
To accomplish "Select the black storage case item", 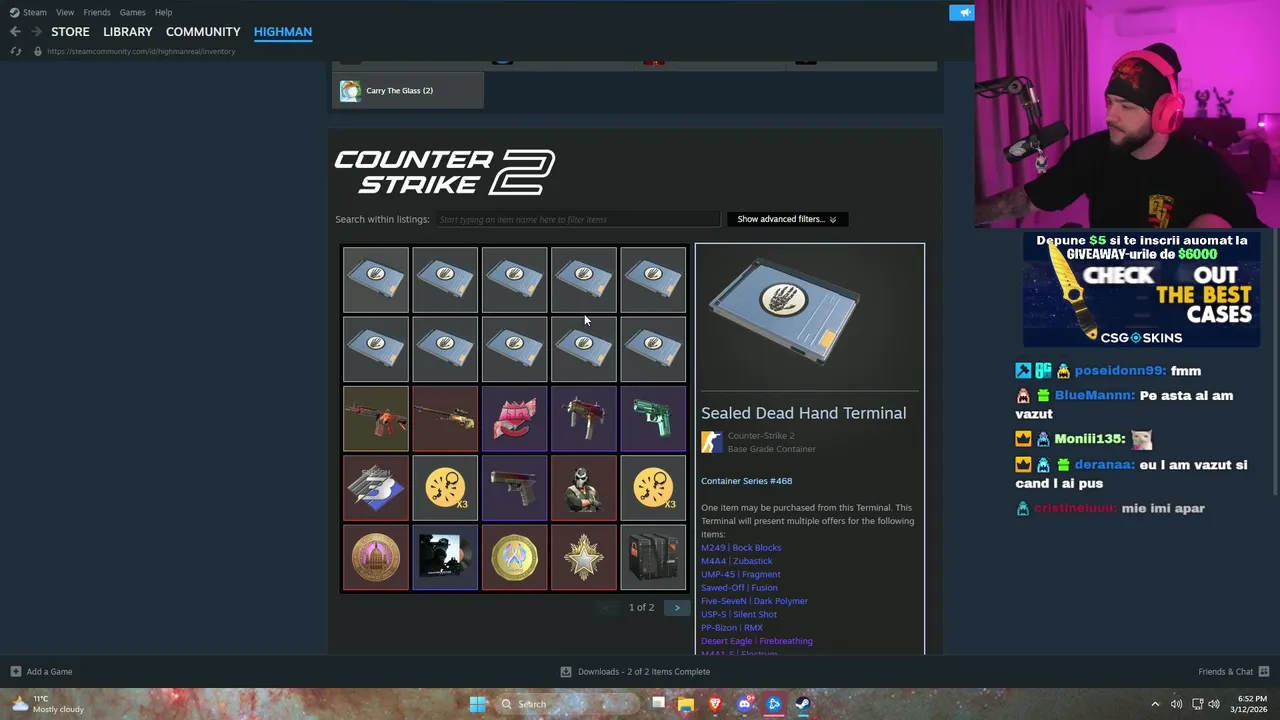I will coord(653,558).
